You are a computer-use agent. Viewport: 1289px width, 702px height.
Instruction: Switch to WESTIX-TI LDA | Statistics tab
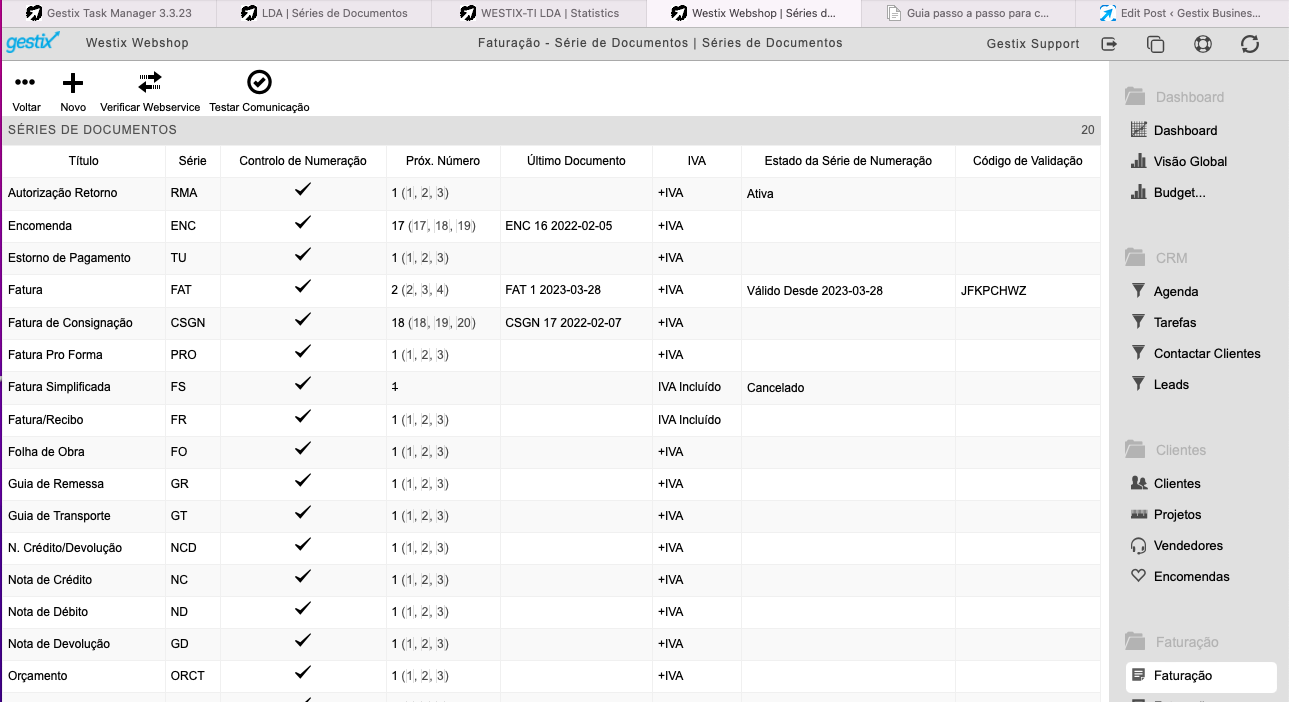[x=538, y=13]
